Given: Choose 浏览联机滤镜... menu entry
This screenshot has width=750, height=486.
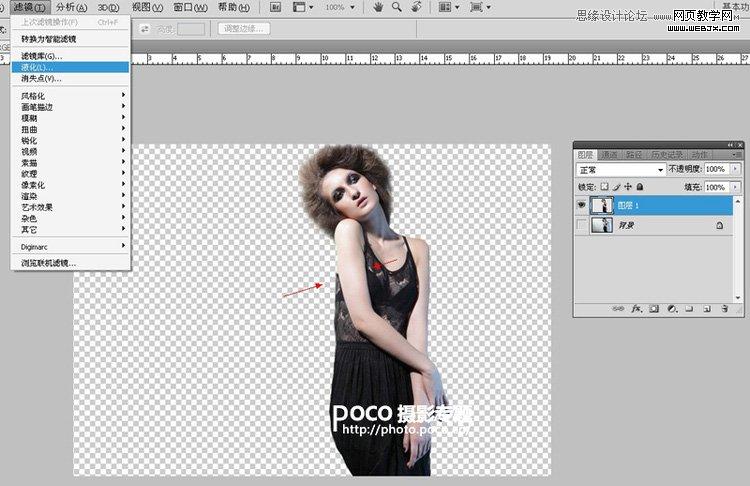Looking at the screenshot, I should coord(71,263).
